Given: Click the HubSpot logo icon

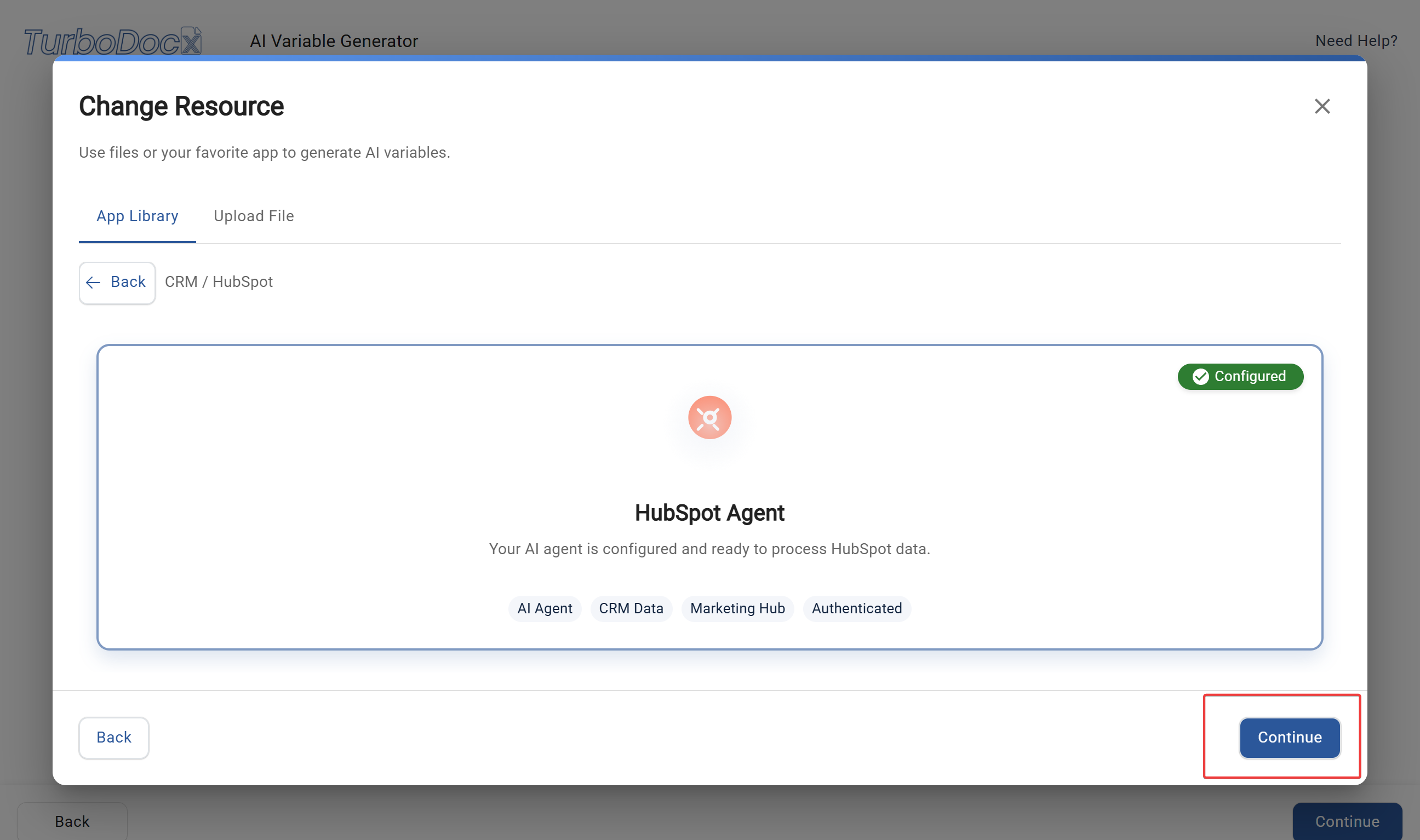Looking at the screenshot, I should [x=709, y=417].
